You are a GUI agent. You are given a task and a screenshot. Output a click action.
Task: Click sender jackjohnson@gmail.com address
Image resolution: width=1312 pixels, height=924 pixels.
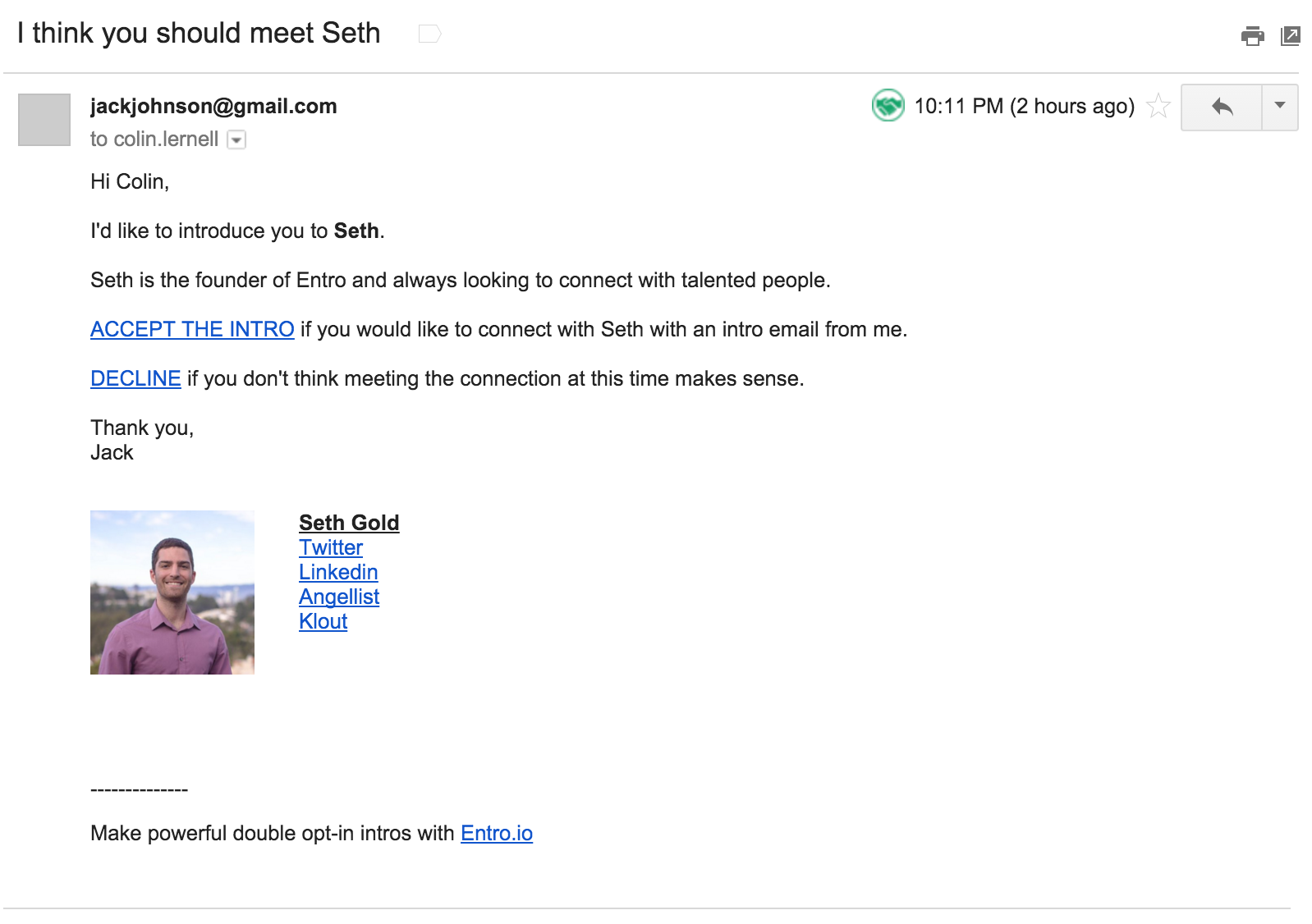213,106
